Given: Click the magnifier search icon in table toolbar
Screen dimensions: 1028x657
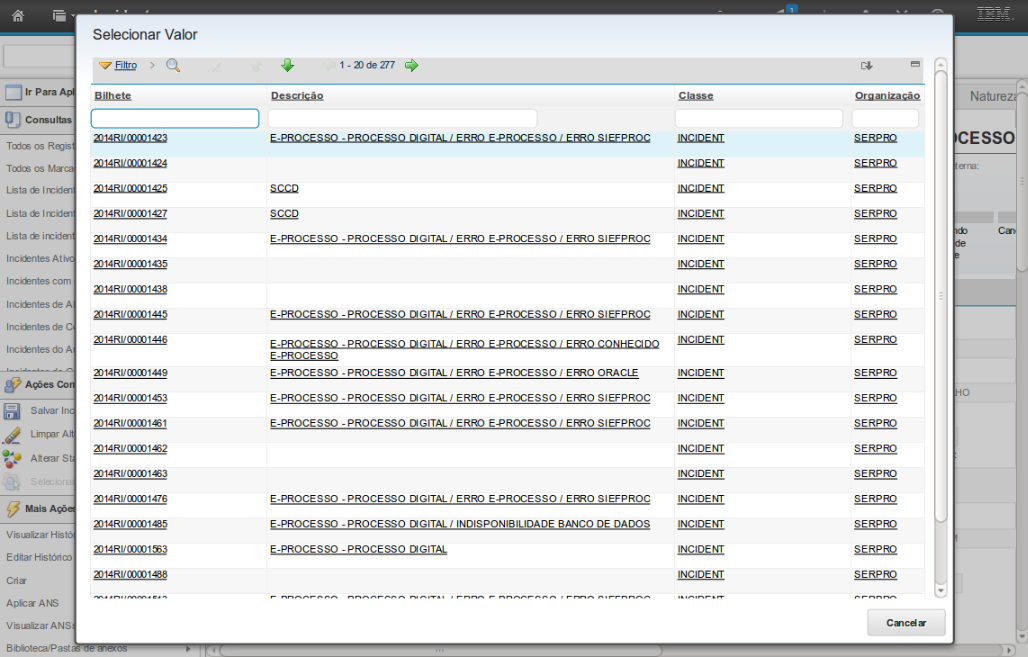Looking at the screenshot, I should pos(173,65).
